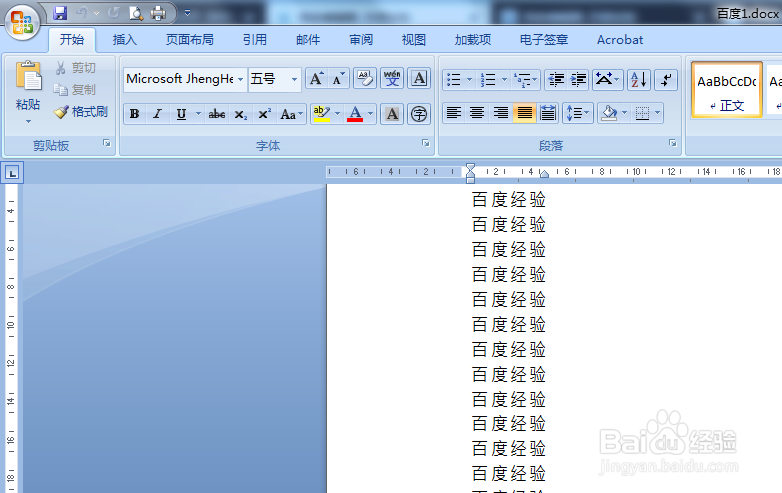
Task: Open the Undo history dropdown arrow
Action: pos(96,13)
